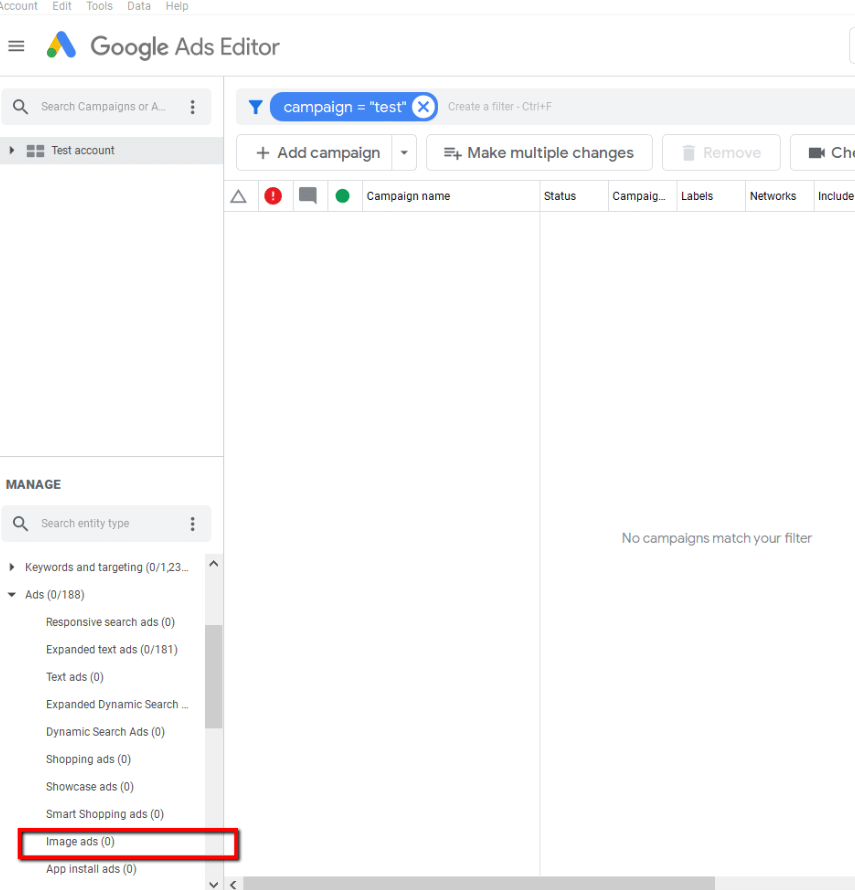Select the Test account row
The image size is (855, 890).
click(x=111, y=150)
